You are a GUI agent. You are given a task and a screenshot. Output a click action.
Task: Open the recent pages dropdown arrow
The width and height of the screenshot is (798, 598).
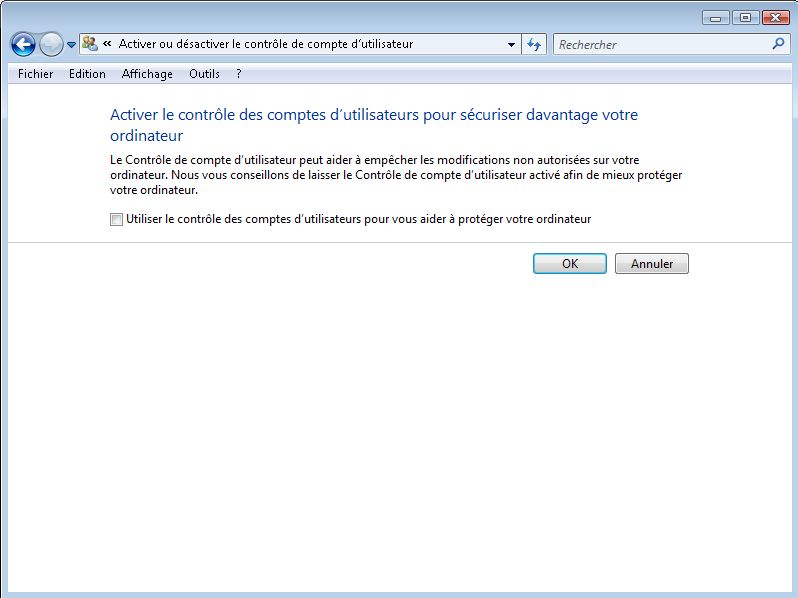(72, 45)
